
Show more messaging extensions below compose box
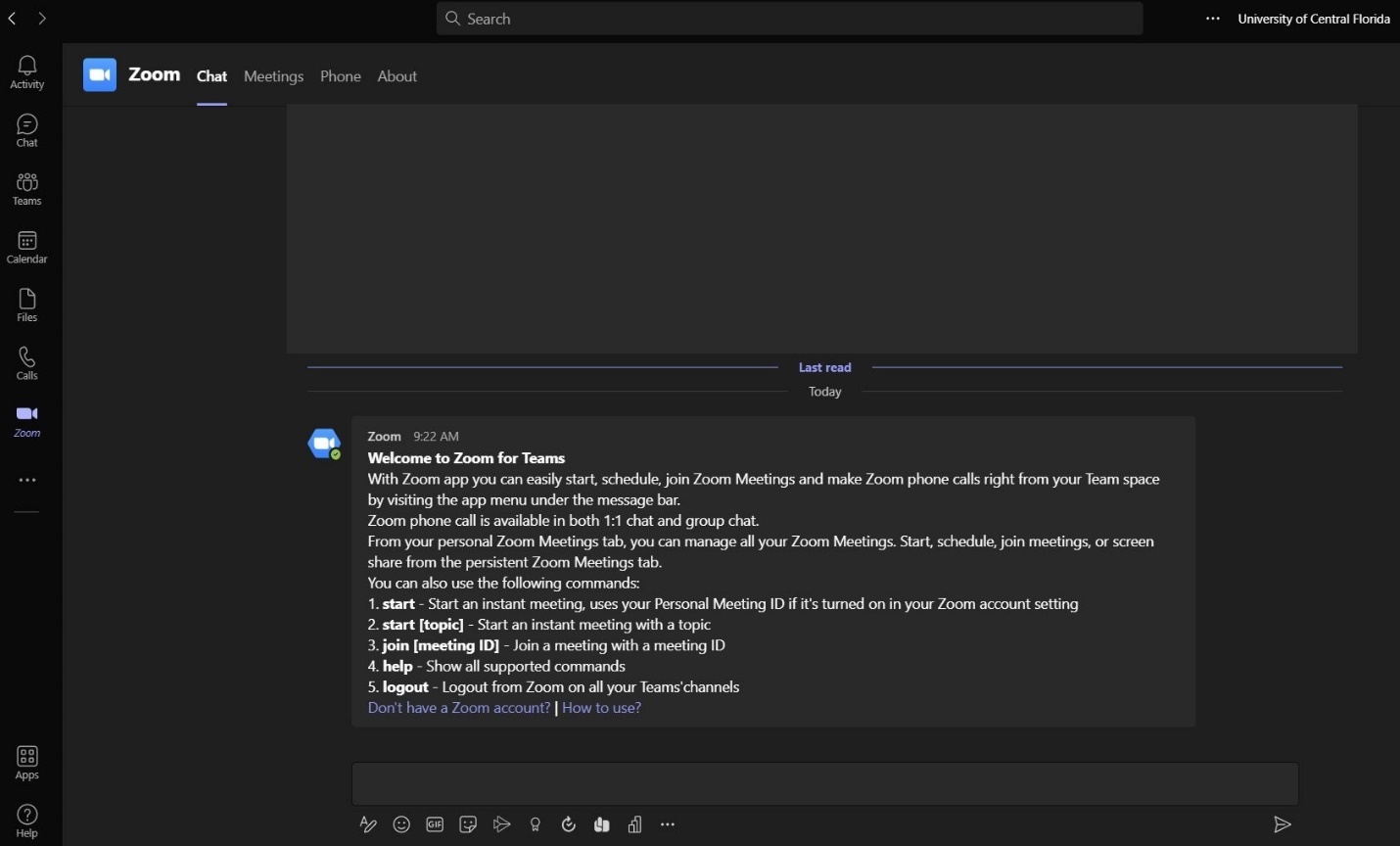coord(668,824)
